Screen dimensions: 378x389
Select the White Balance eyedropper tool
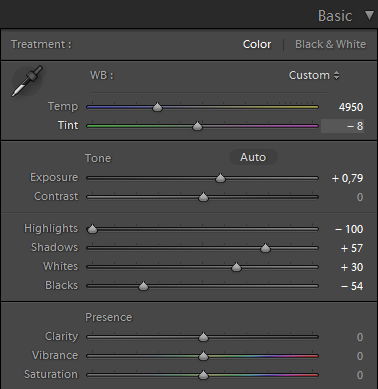click(27, 81)
